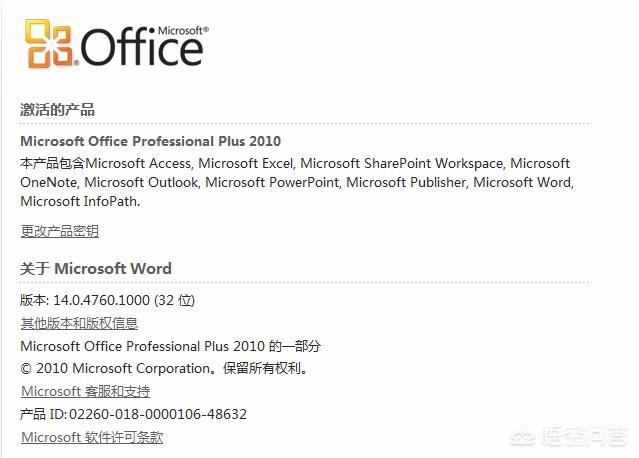The width and height of the screenshot is (639, 458).
Task: Click the Professional Plus 2010 的一部分 line
Action: (171, 346)
